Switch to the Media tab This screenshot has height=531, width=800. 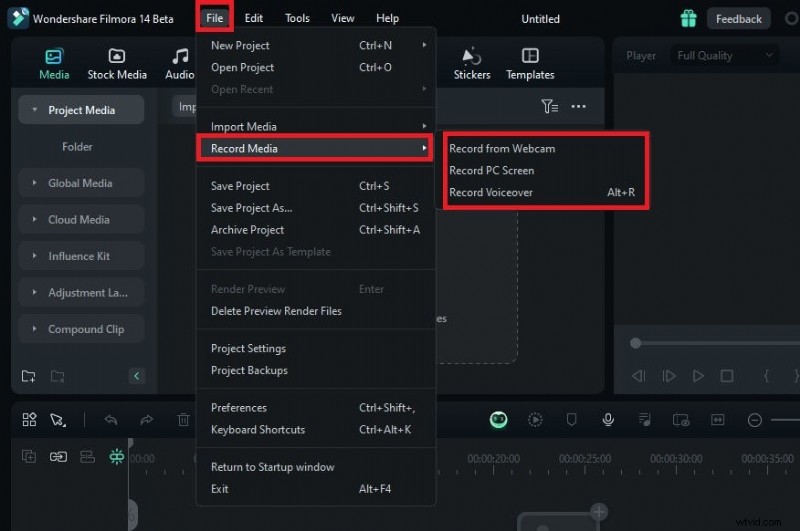pos(54,64)
